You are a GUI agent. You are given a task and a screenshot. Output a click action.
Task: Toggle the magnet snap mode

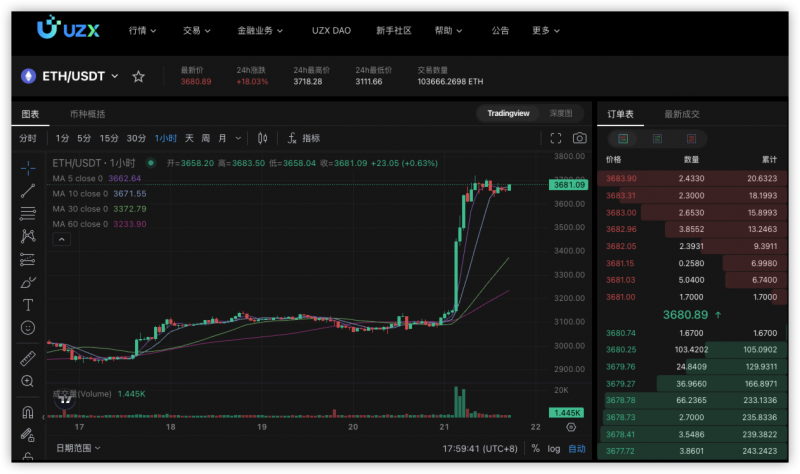28,412
